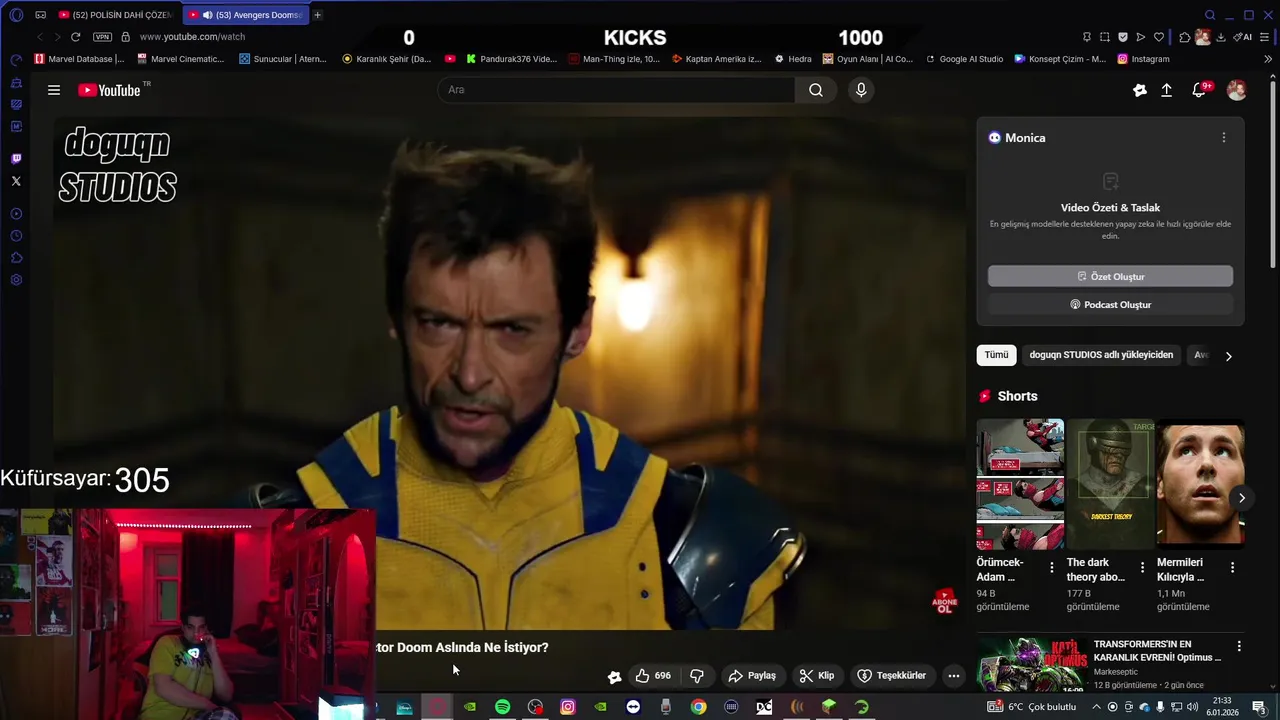Select doguqn STUDIOS adlı yükleyiciden chip
This screenshot has height=720, width=1280.
pos(1101,355)
